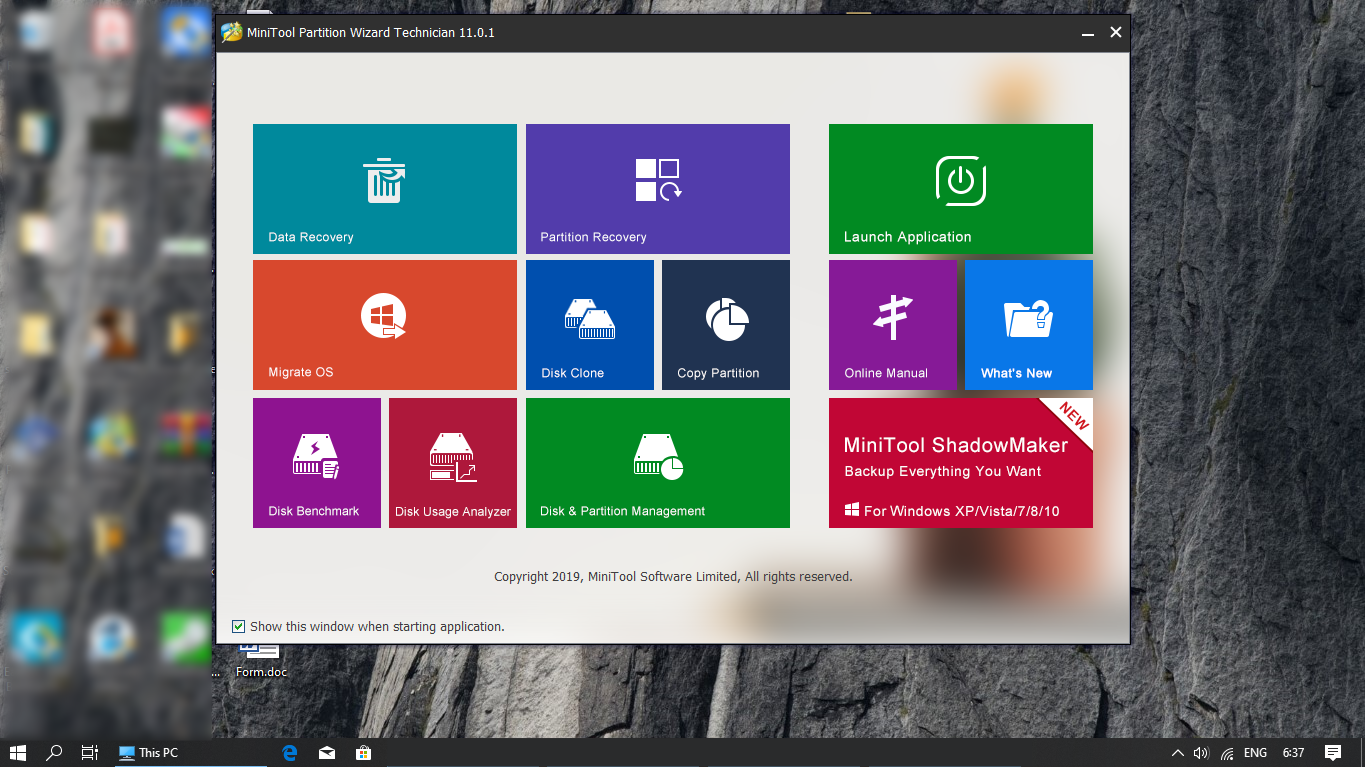Open the Windows Start menu
1365x767 pixels.
pos(18,753)
